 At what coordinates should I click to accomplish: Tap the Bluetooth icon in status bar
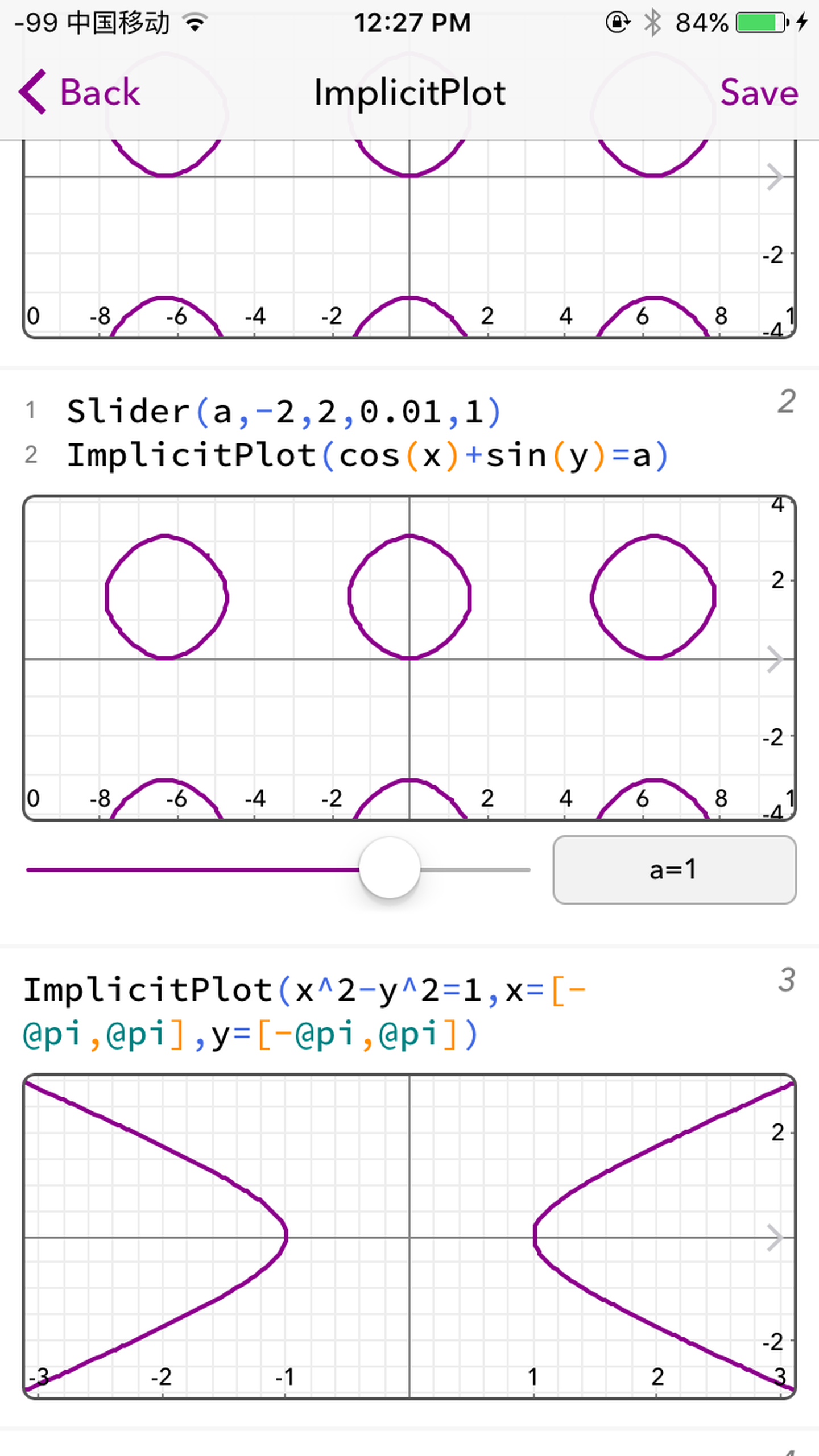(653, 23)
